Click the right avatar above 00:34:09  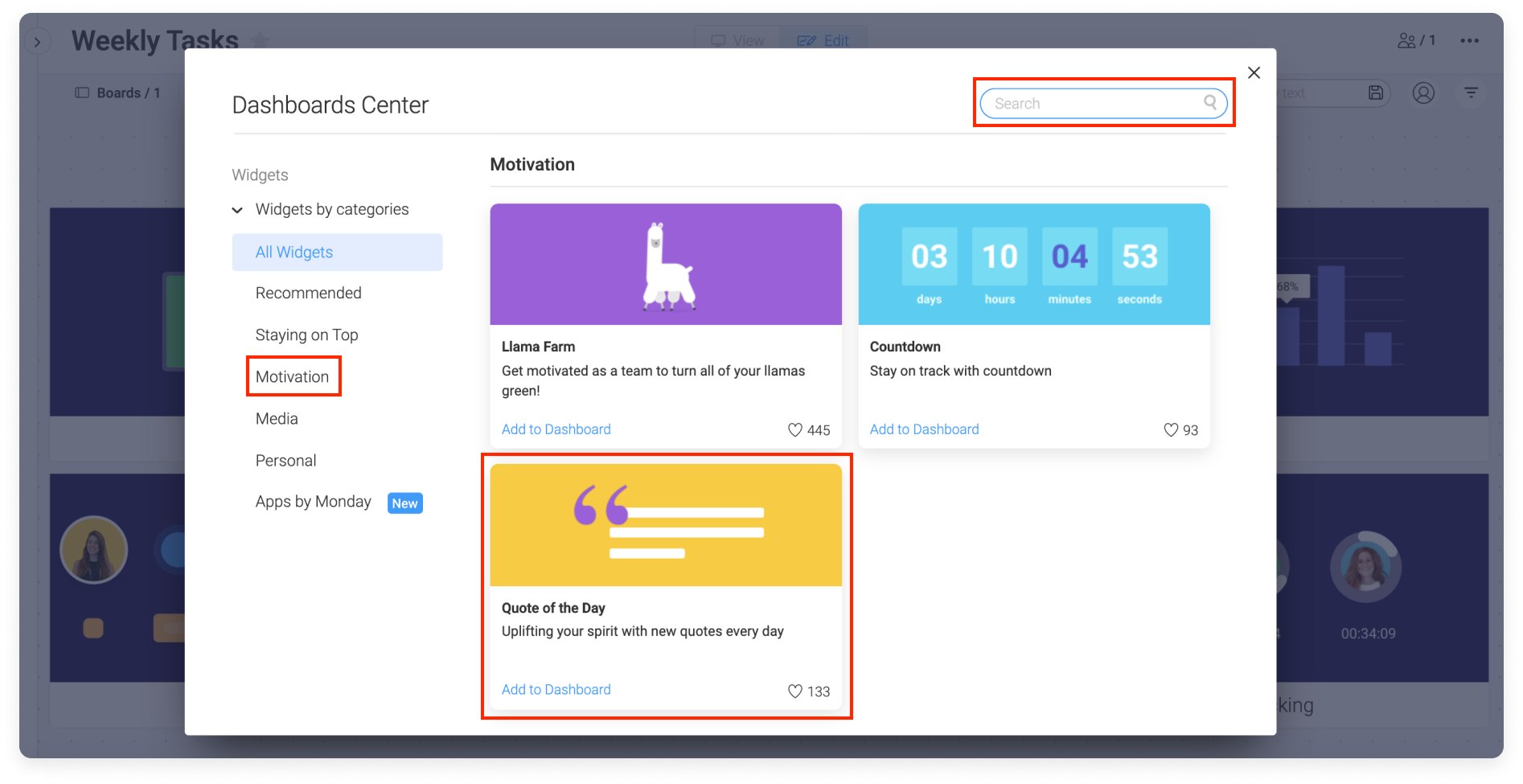1365,567
